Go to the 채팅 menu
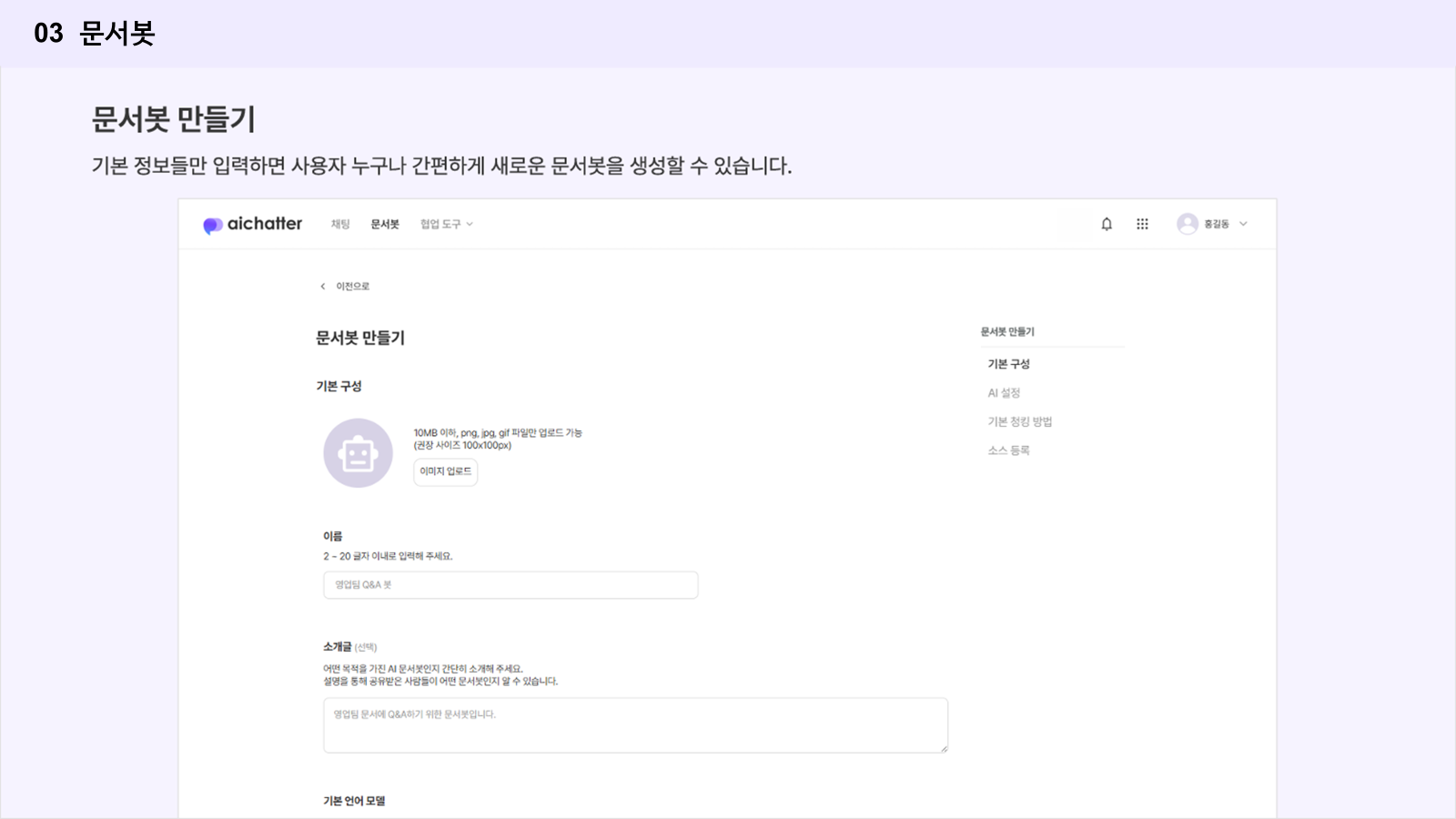This screenshot has width=1456, height=819. coord(340,224)
